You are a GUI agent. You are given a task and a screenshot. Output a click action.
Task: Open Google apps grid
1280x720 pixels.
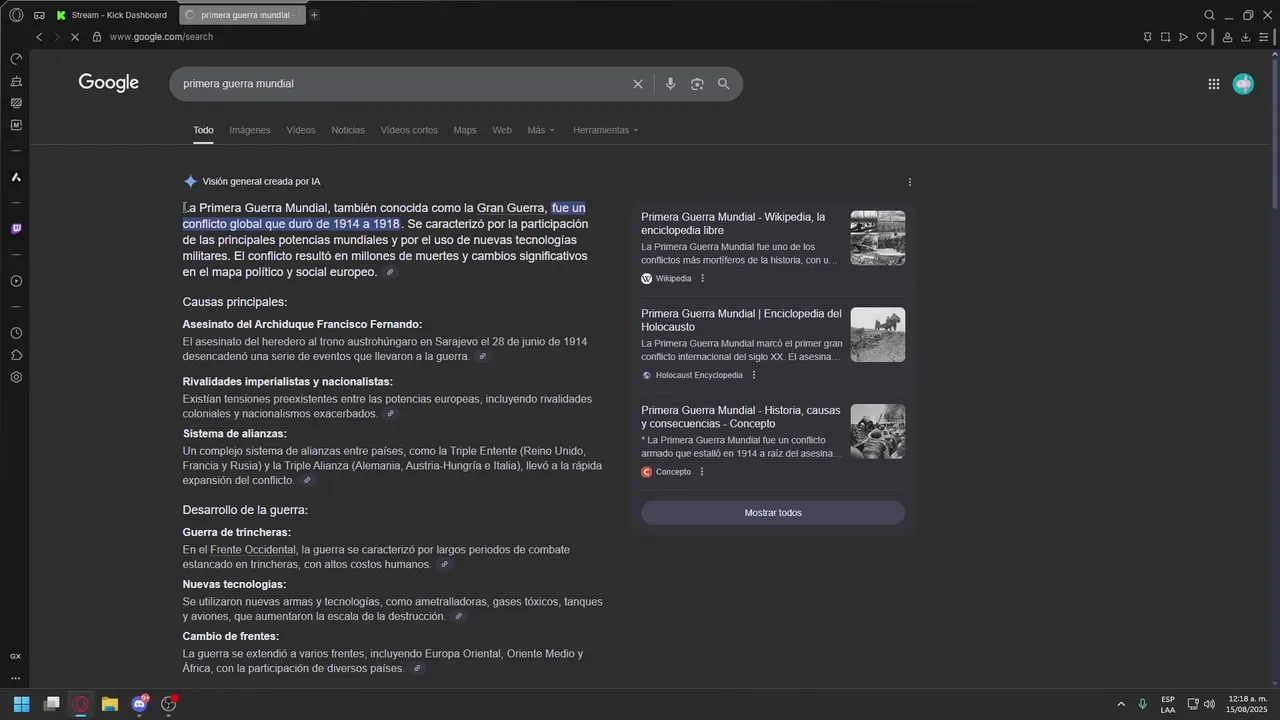coord(1213,84)
